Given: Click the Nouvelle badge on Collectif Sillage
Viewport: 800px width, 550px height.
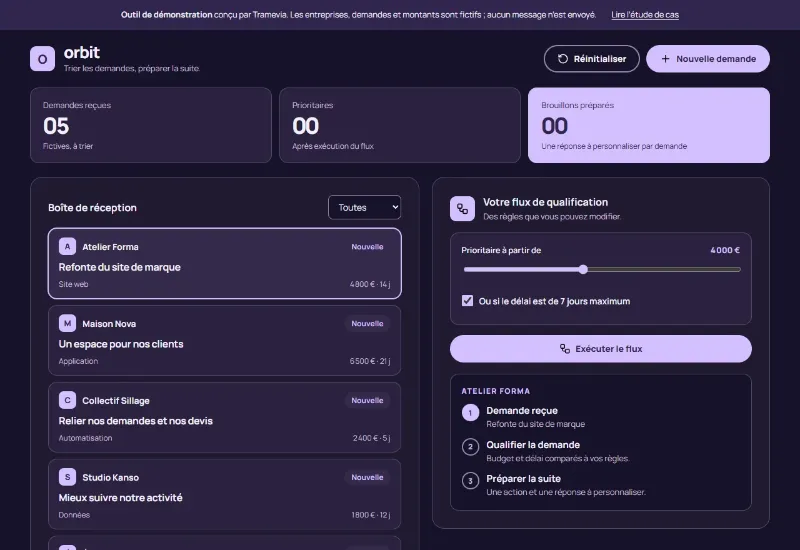Looking at the screenshot, I should pos(367,401).
